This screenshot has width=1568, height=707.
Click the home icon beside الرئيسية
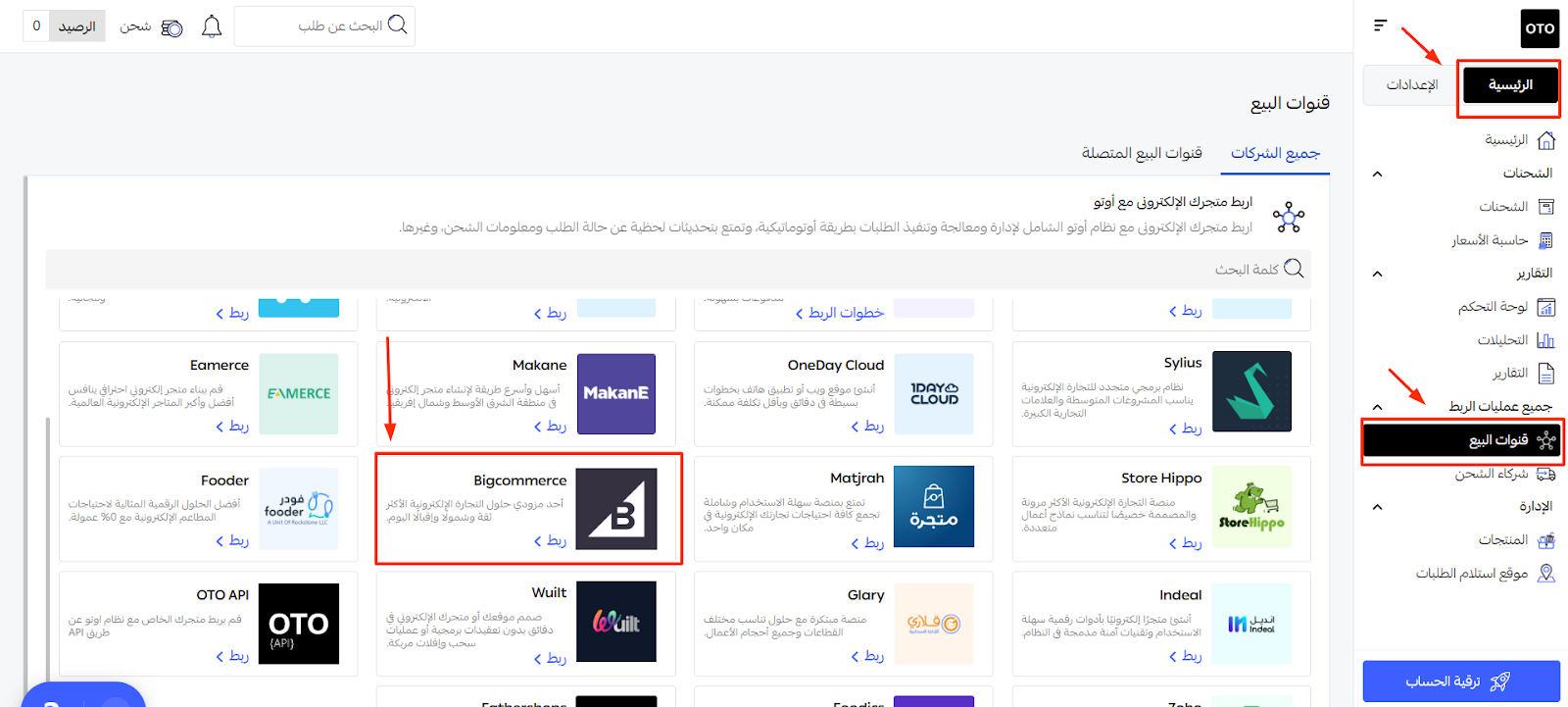(x=1546, y=140)
